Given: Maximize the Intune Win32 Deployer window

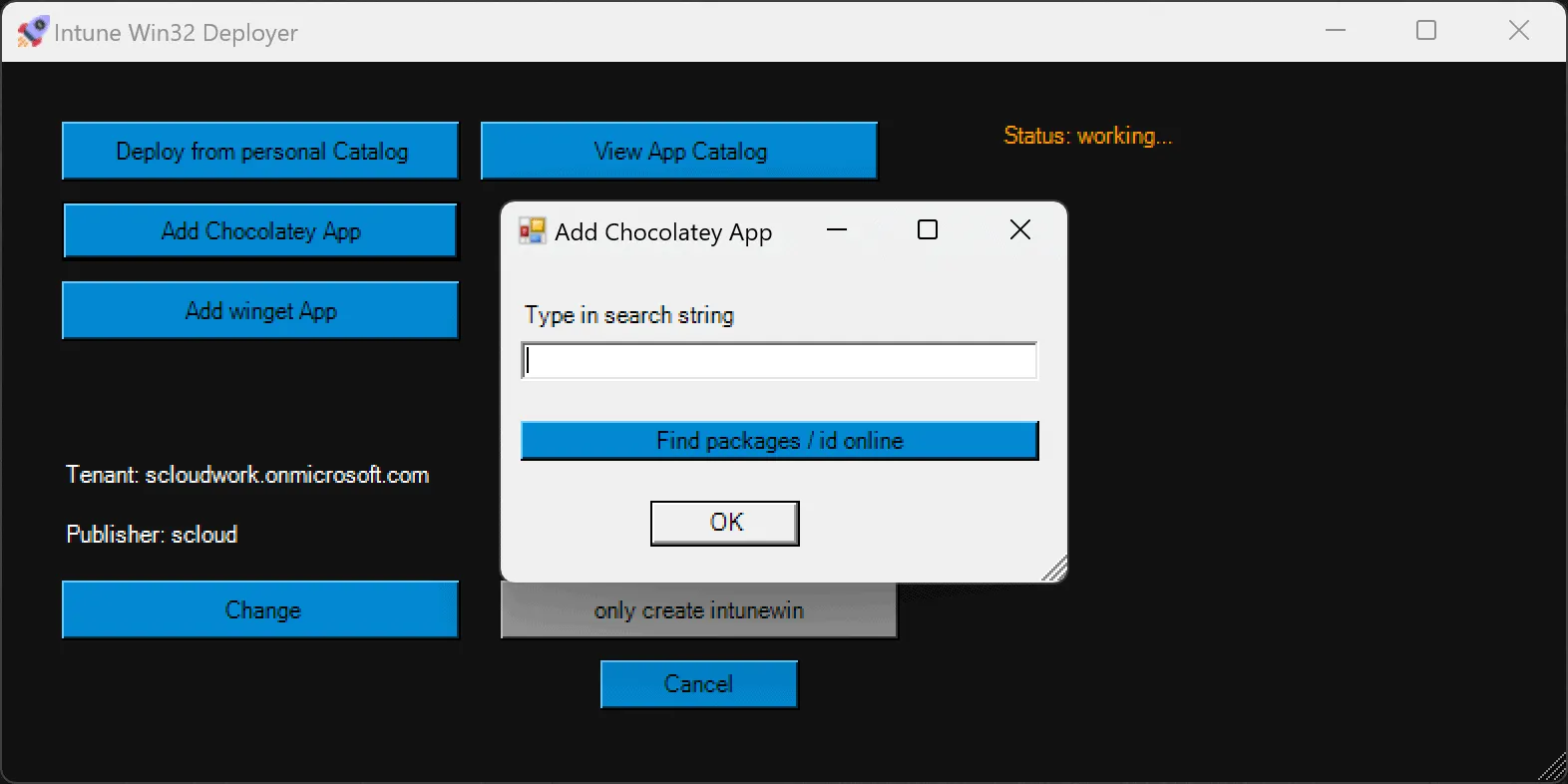Looking at the screenshot, I should point(1426,31).
